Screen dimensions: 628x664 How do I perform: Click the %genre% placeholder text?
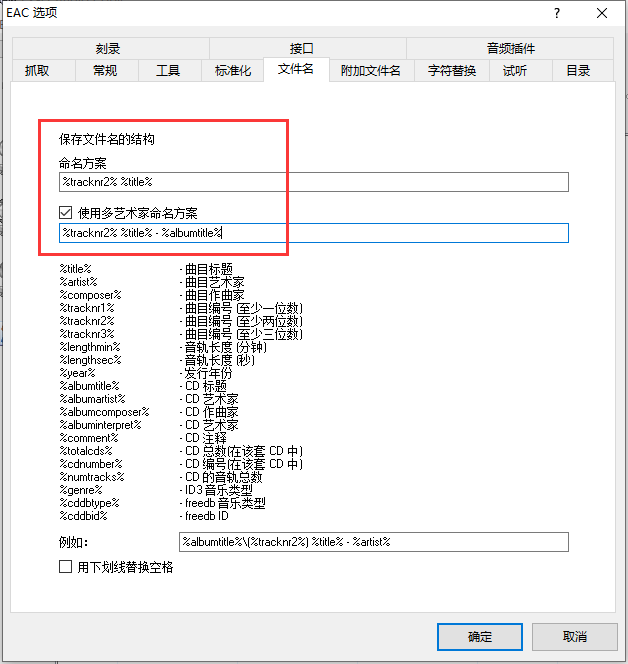click(x=81, y=490)
